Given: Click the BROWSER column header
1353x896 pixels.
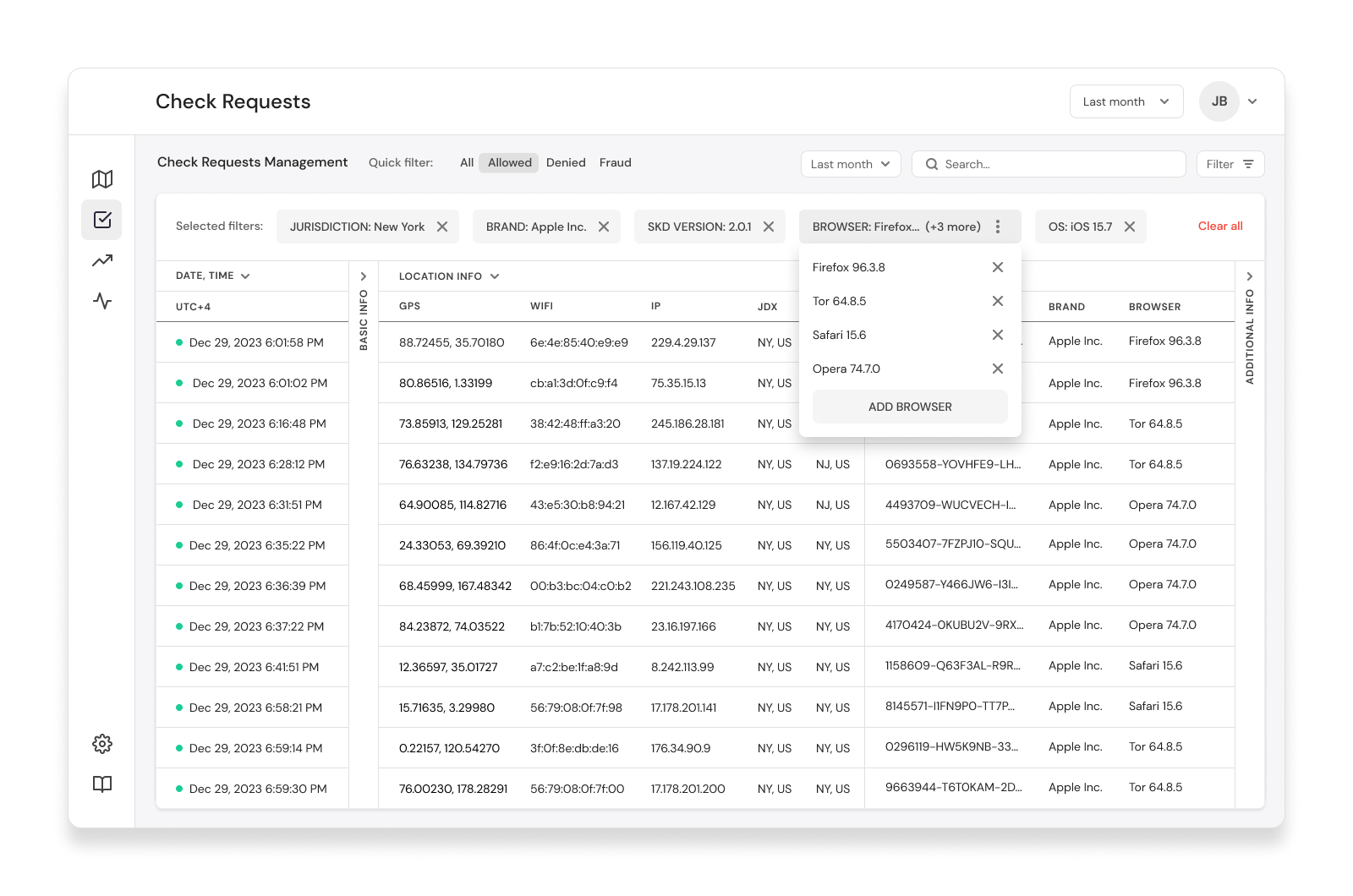Looking at the screenshot, I should [x=1154, y=307].
